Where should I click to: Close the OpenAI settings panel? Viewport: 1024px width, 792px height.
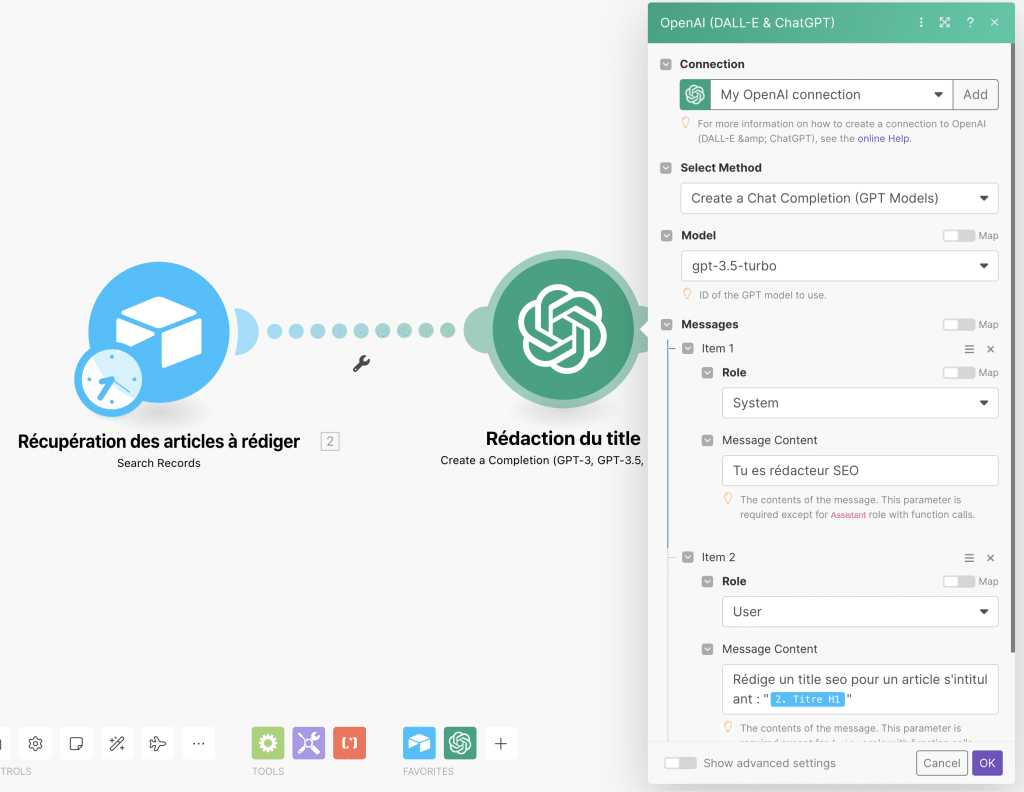995,22
